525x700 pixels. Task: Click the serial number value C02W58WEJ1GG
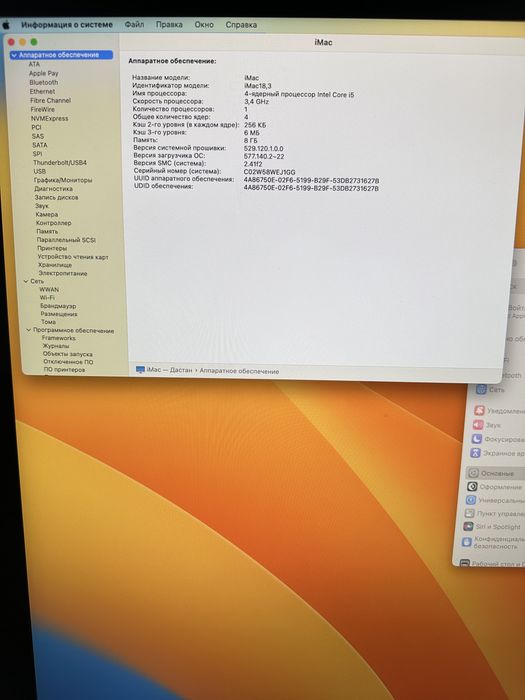point(270,172)
